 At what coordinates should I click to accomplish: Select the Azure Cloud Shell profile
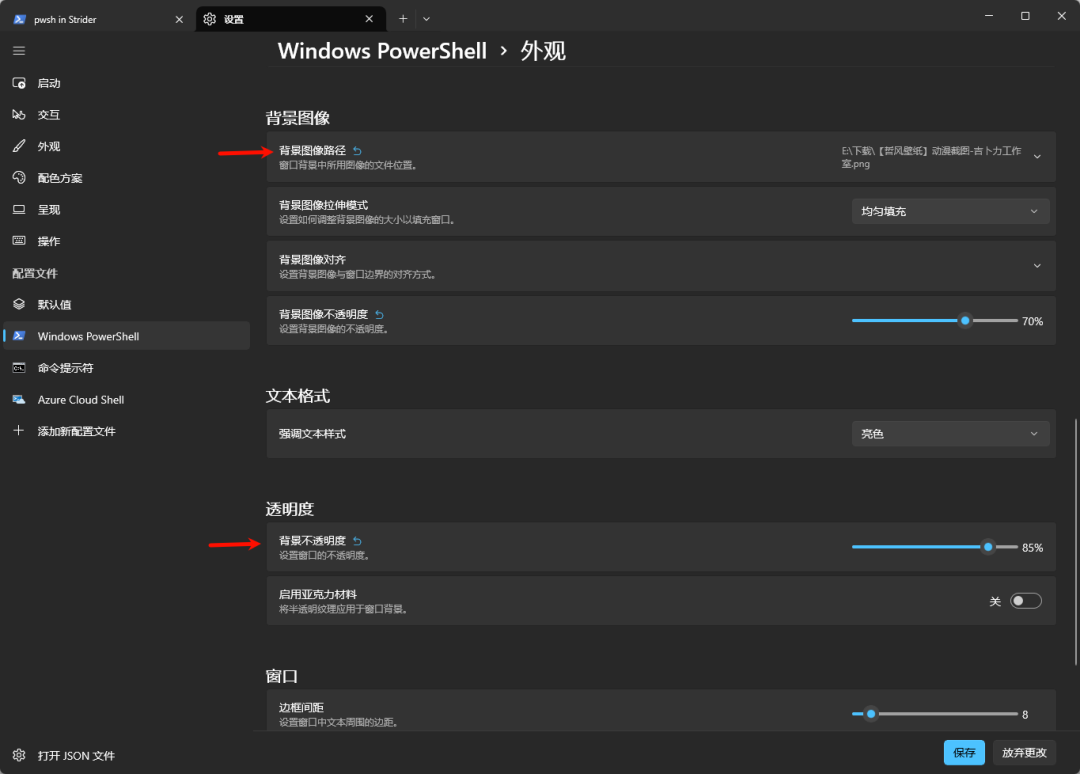(x=127, y=399)
